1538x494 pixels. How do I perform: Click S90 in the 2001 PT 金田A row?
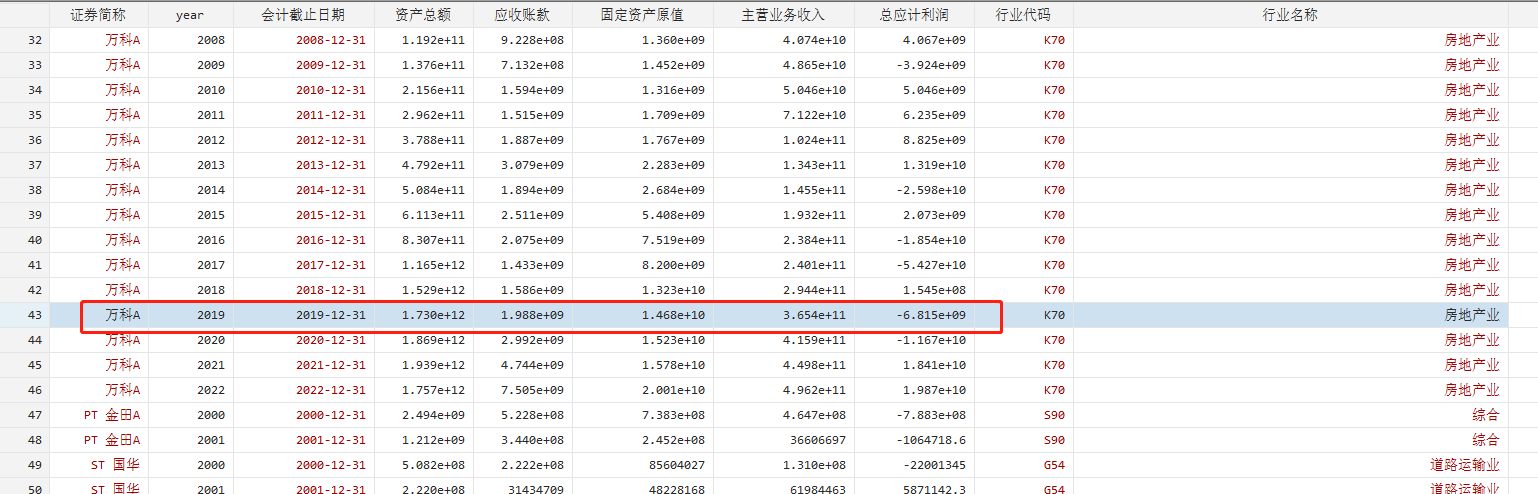1054,440
